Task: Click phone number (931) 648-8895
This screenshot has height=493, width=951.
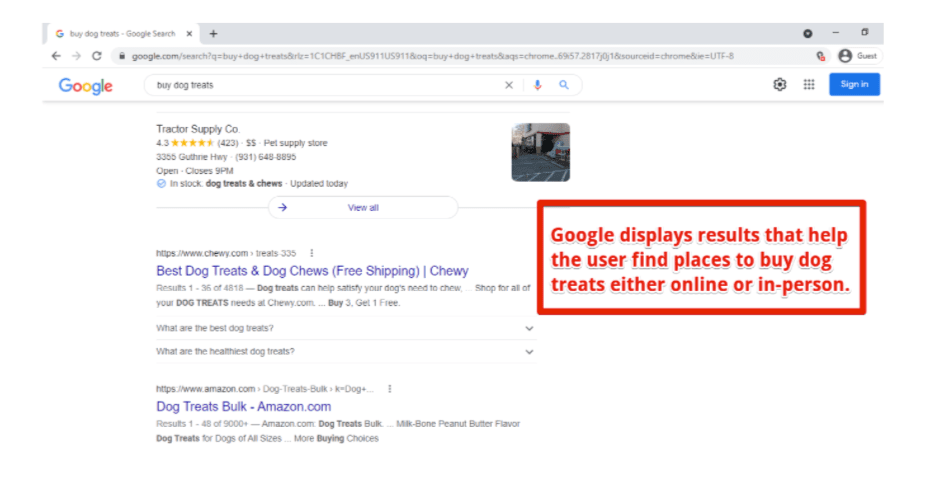Action: pyautogui.click(x=266, y=157)
